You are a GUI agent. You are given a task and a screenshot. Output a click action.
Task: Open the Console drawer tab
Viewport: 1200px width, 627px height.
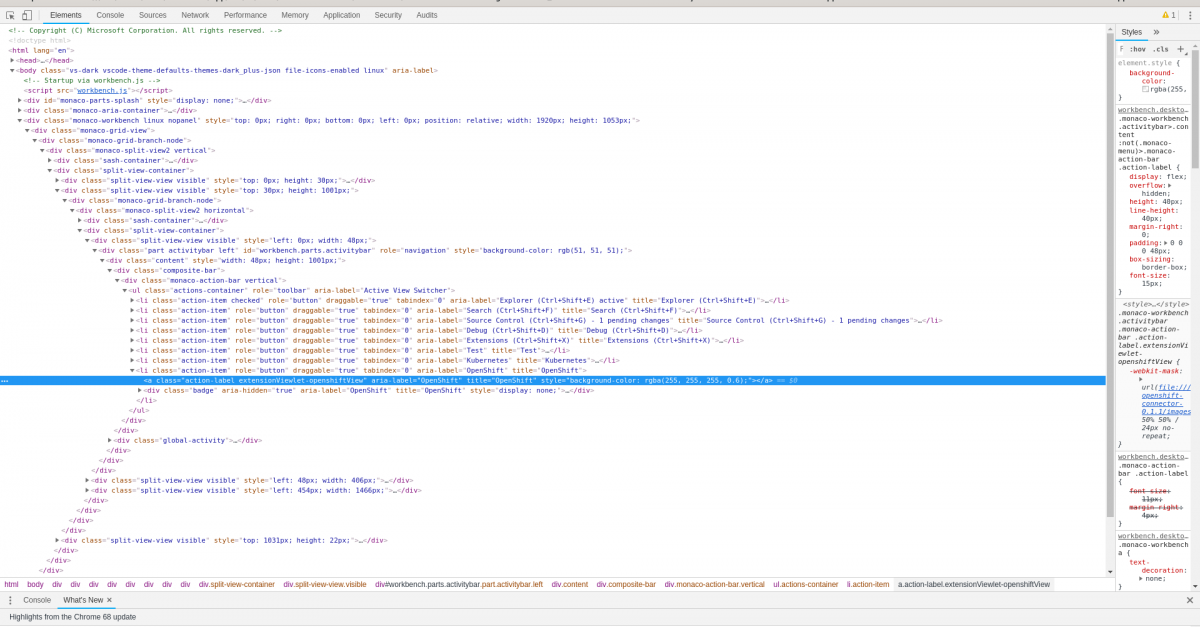coord(37,600)
